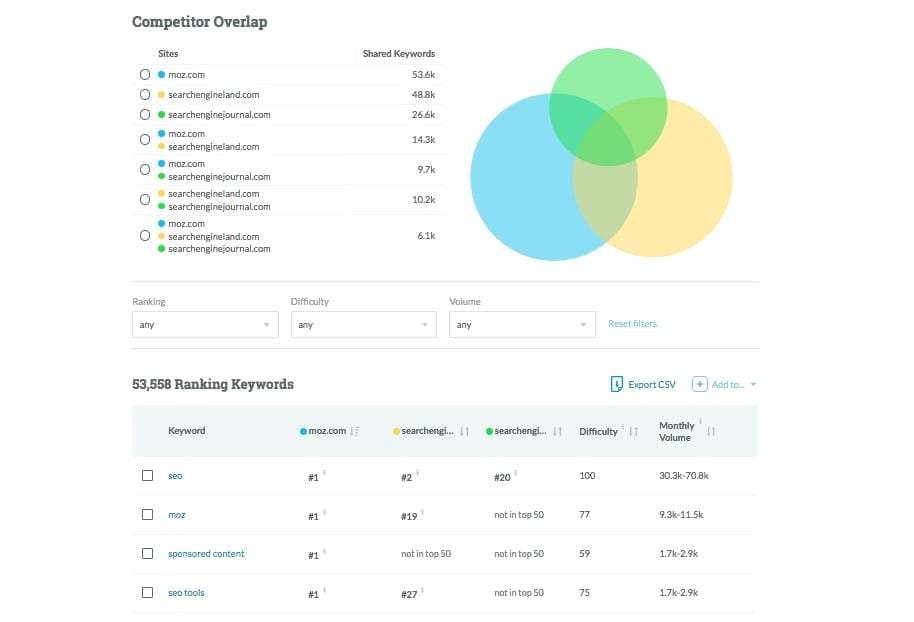Open the Ranking filter dropdown
This screenshot has height=622, width=914.
tap(205, 324)
